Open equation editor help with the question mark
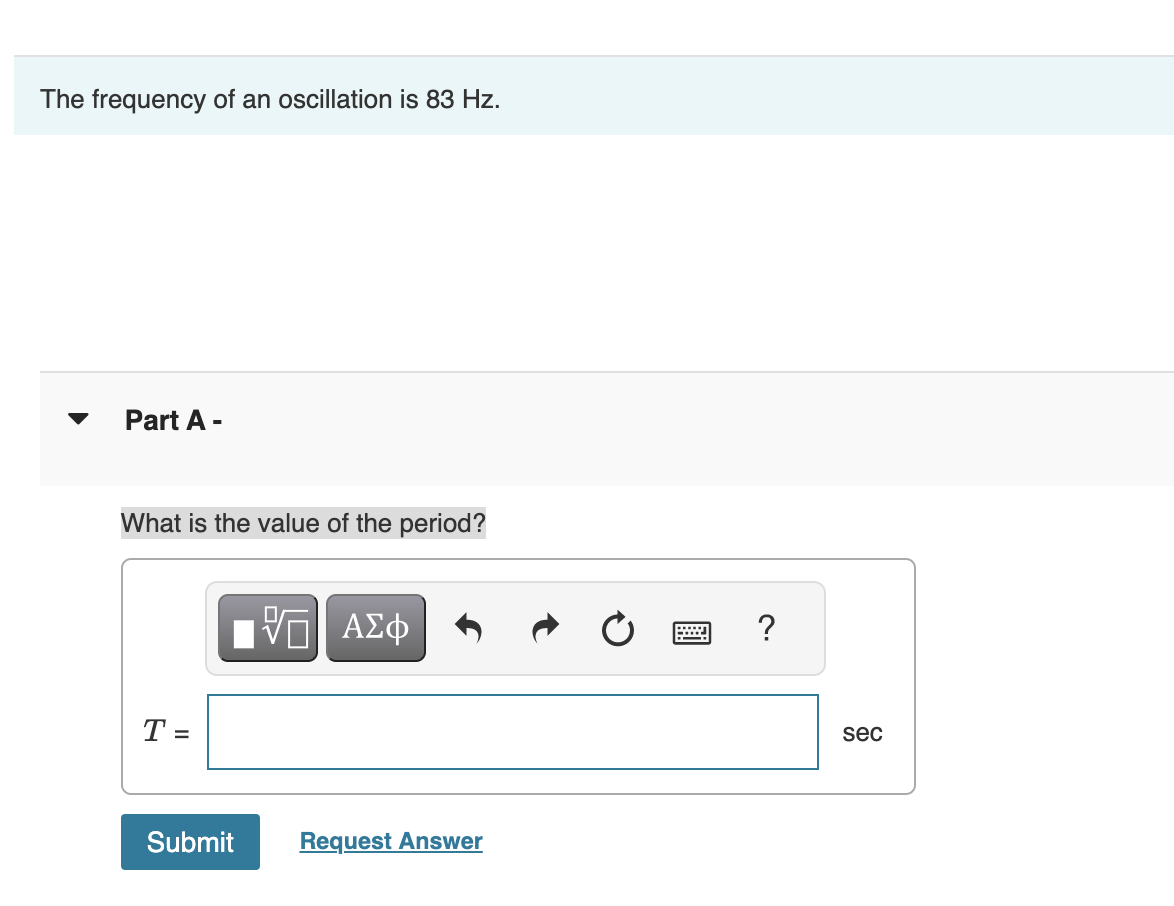1174x906 pixels. click(766, 627)
